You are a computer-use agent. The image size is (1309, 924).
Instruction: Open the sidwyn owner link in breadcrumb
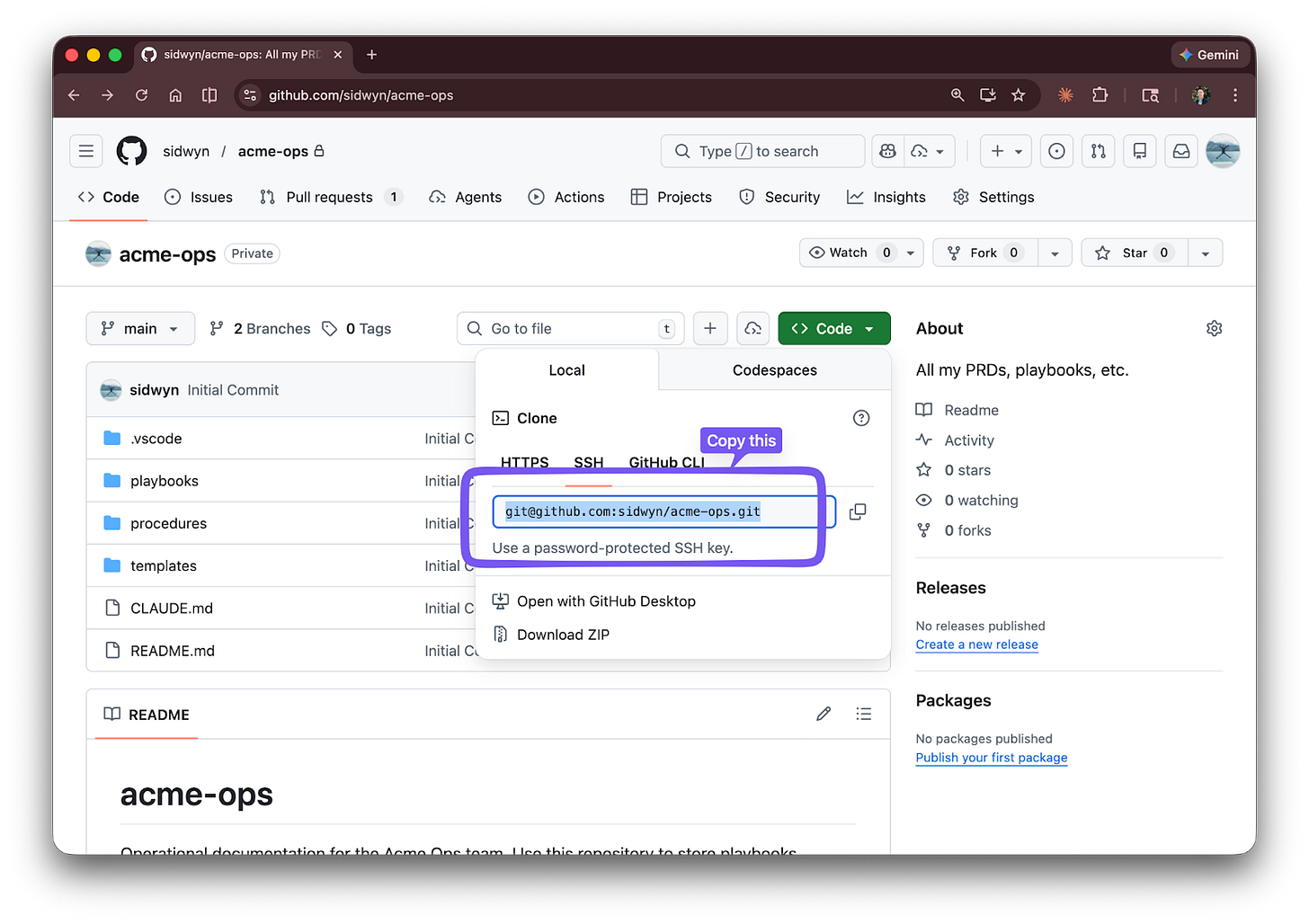click(186, 151)
